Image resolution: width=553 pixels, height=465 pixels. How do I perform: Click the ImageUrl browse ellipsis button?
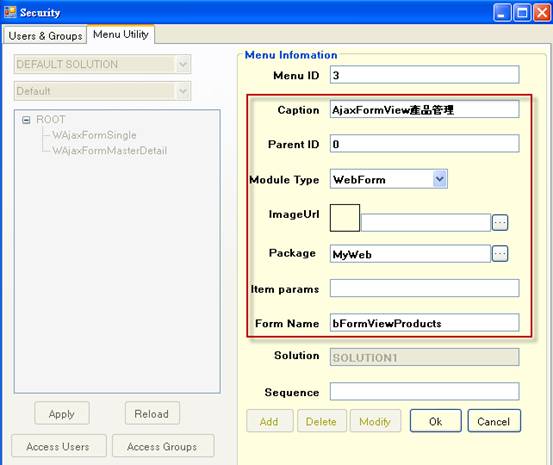(500, 223)
